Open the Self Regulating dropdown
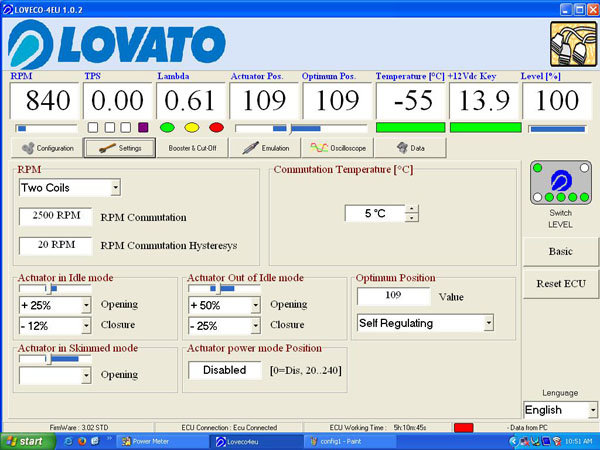 (488, 323)
